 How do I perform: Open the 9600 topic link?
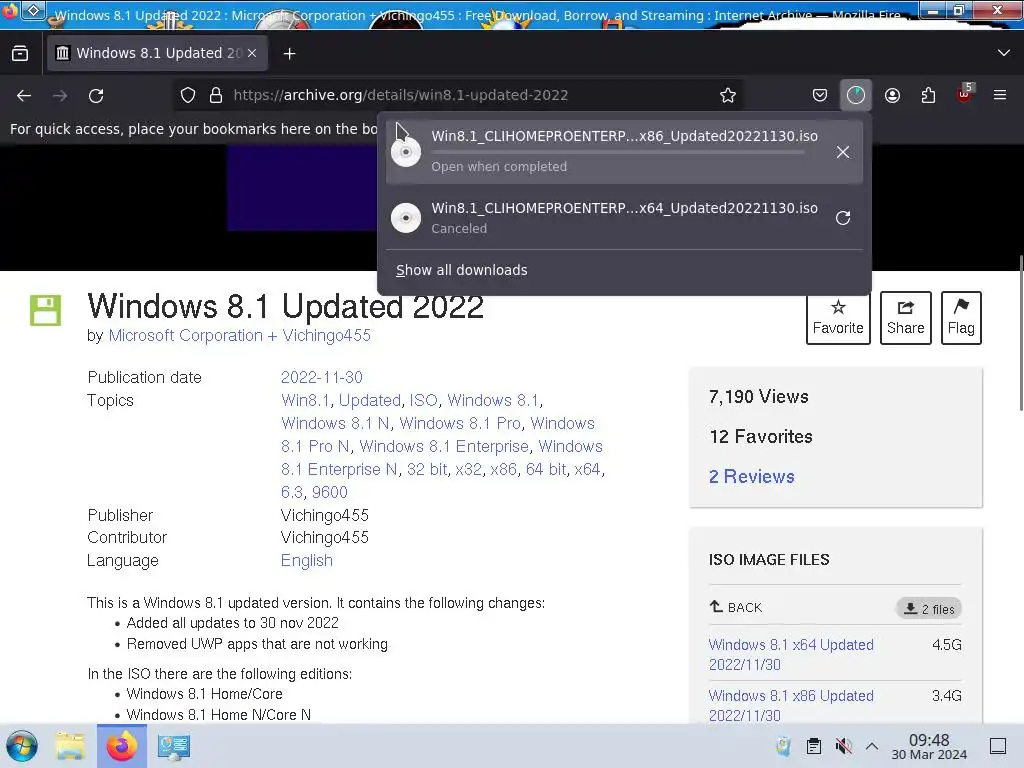click(330, 492)
